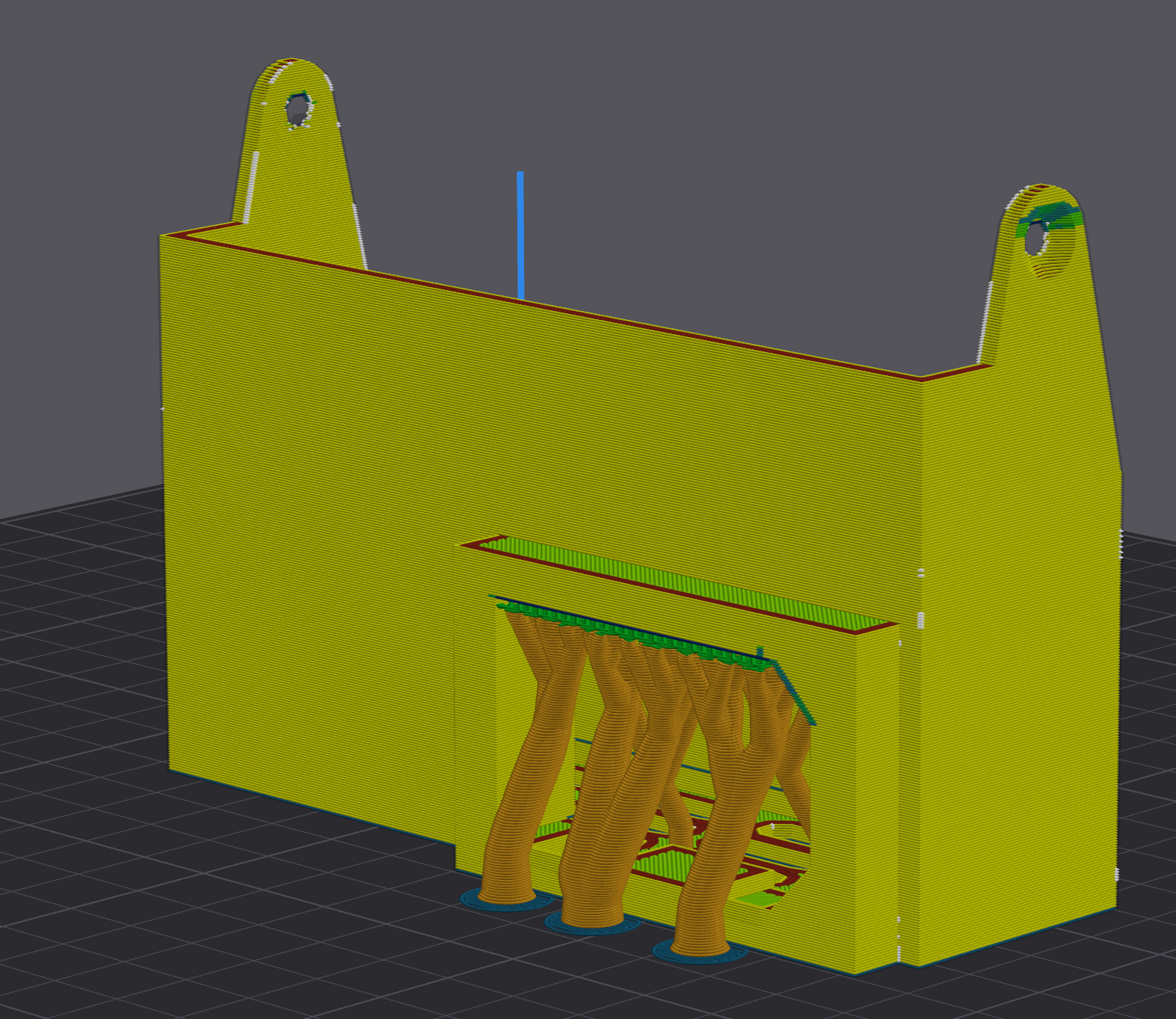The image size is (1176, 1019).
Task: Click the blue vertical axis line
Action: (520, 235)
